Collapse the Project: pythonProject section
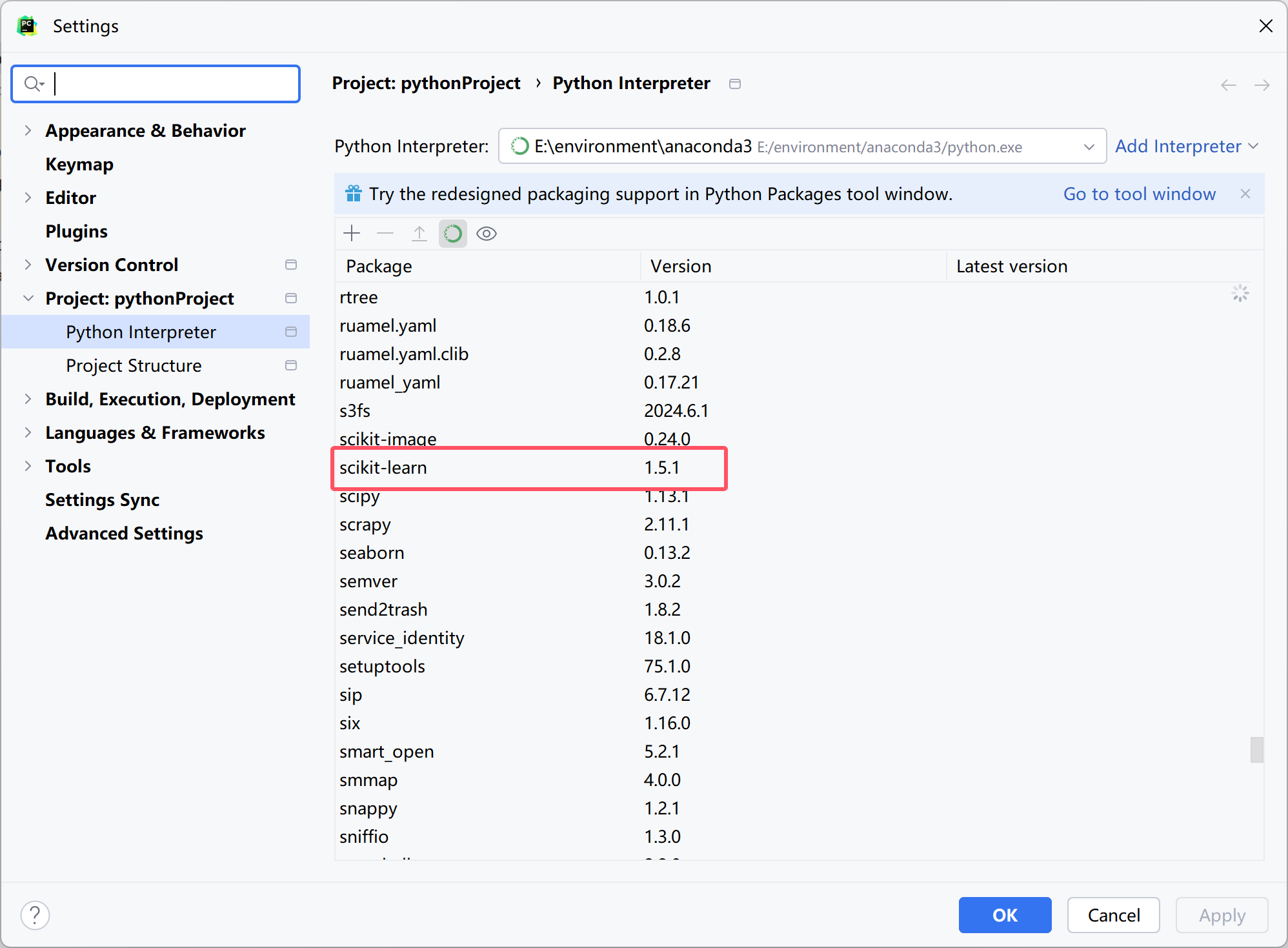1288x948 pixels. [x=28, y=298]
